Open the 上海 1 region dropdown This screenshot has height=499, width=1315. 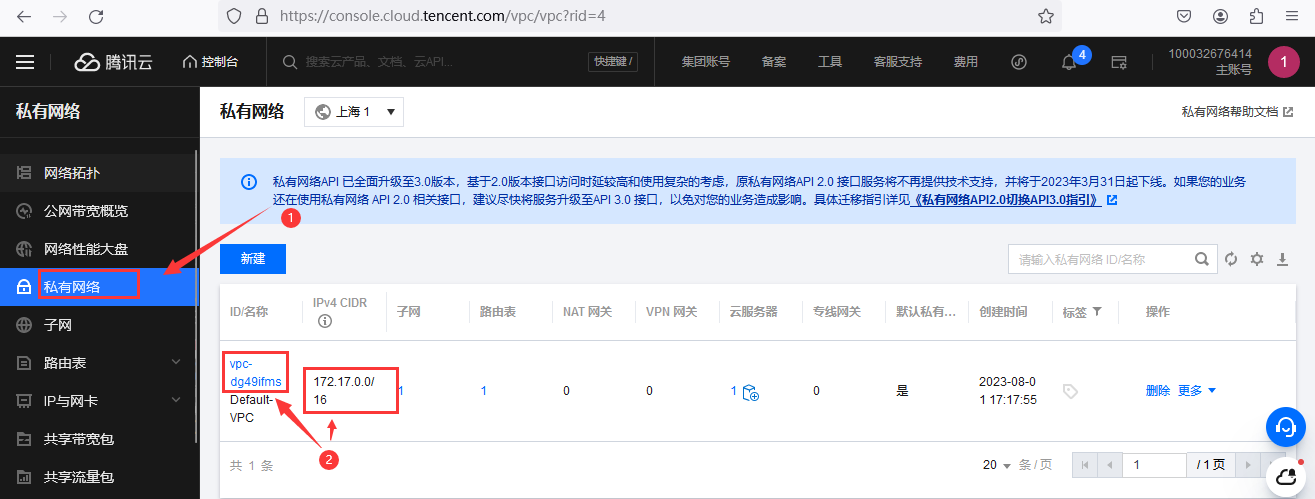click(354, 112)
